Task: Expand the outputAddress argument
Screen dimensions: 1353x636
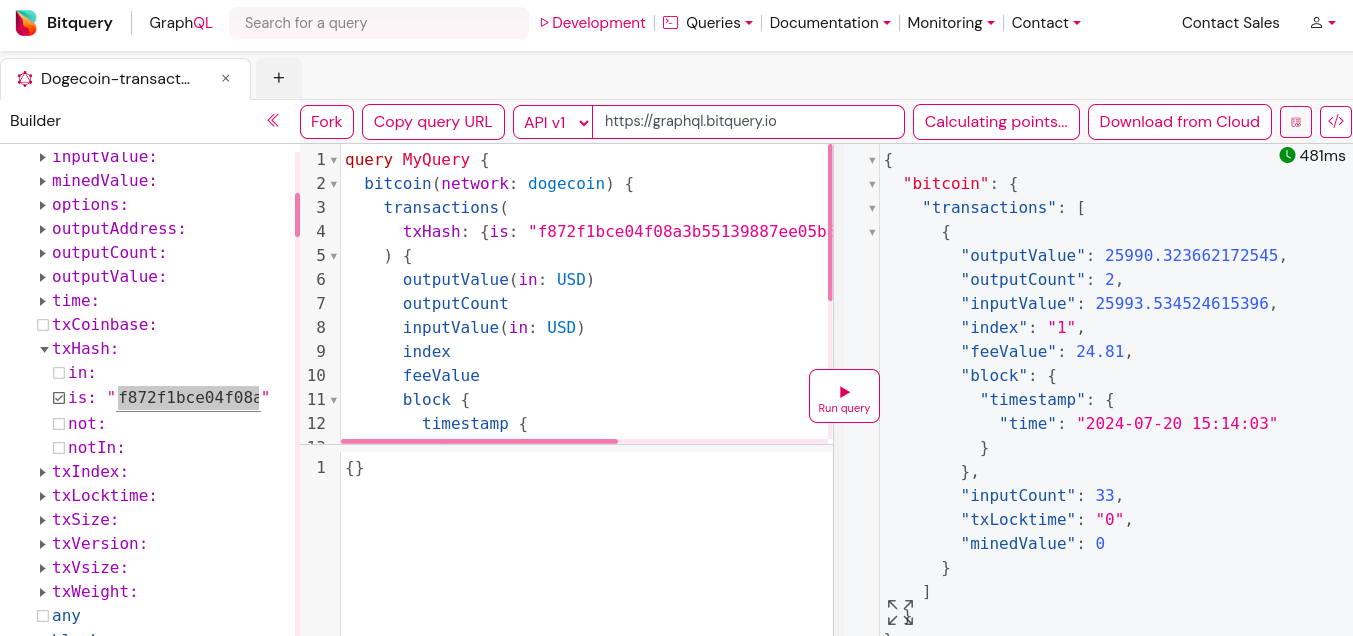Action: 43,229
